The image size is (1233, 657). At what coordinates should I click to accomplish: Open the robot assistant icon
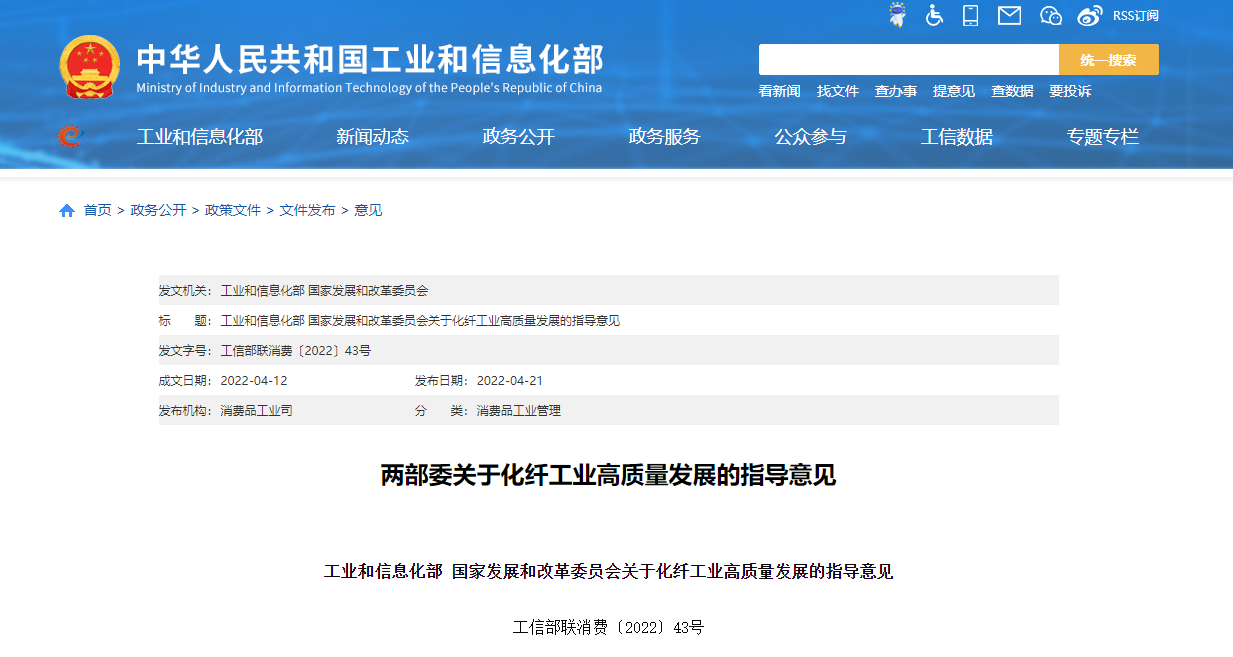click(x=898, y=15)
